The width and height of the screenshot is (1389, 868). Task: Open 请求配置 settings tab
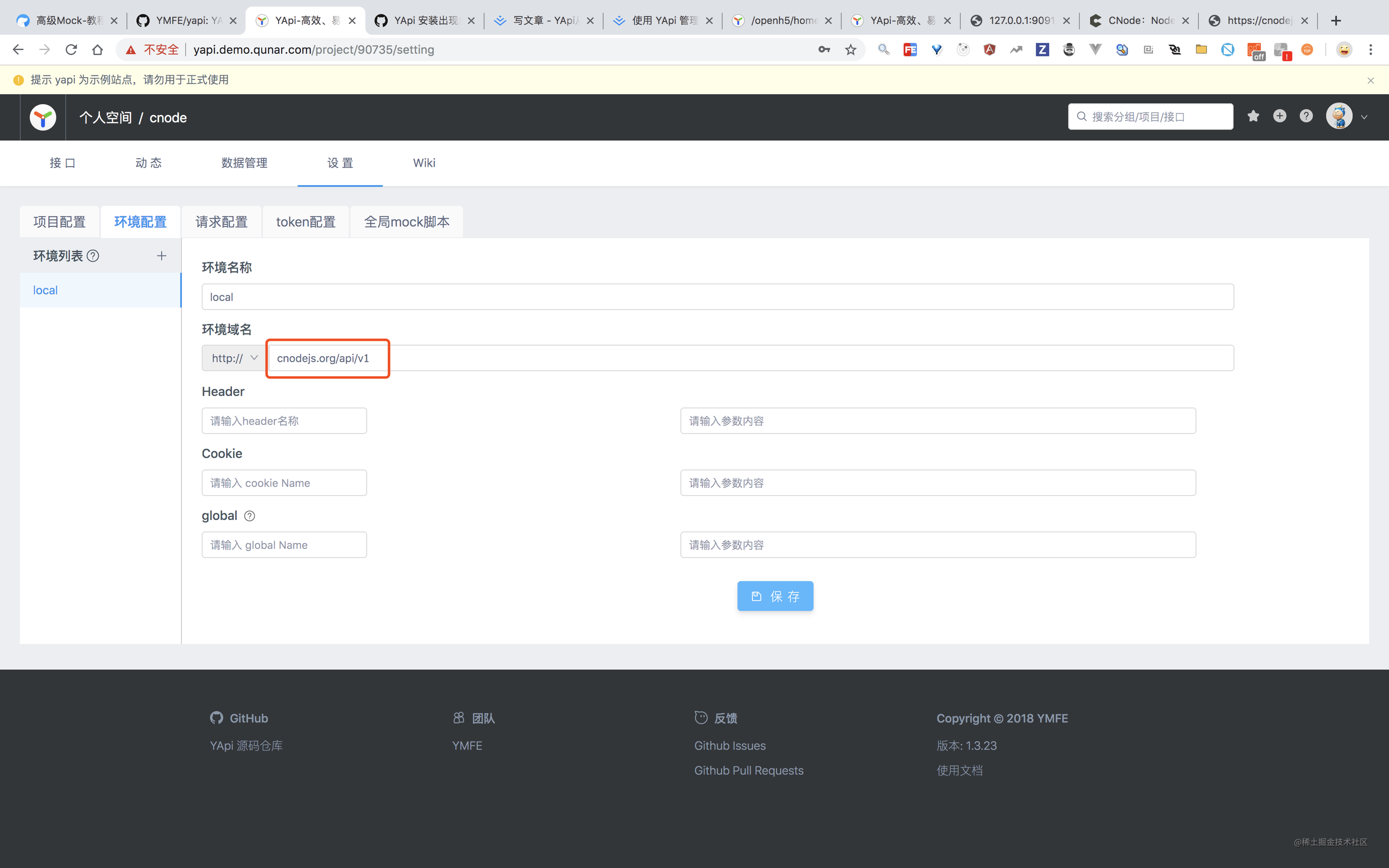point(221,221)
